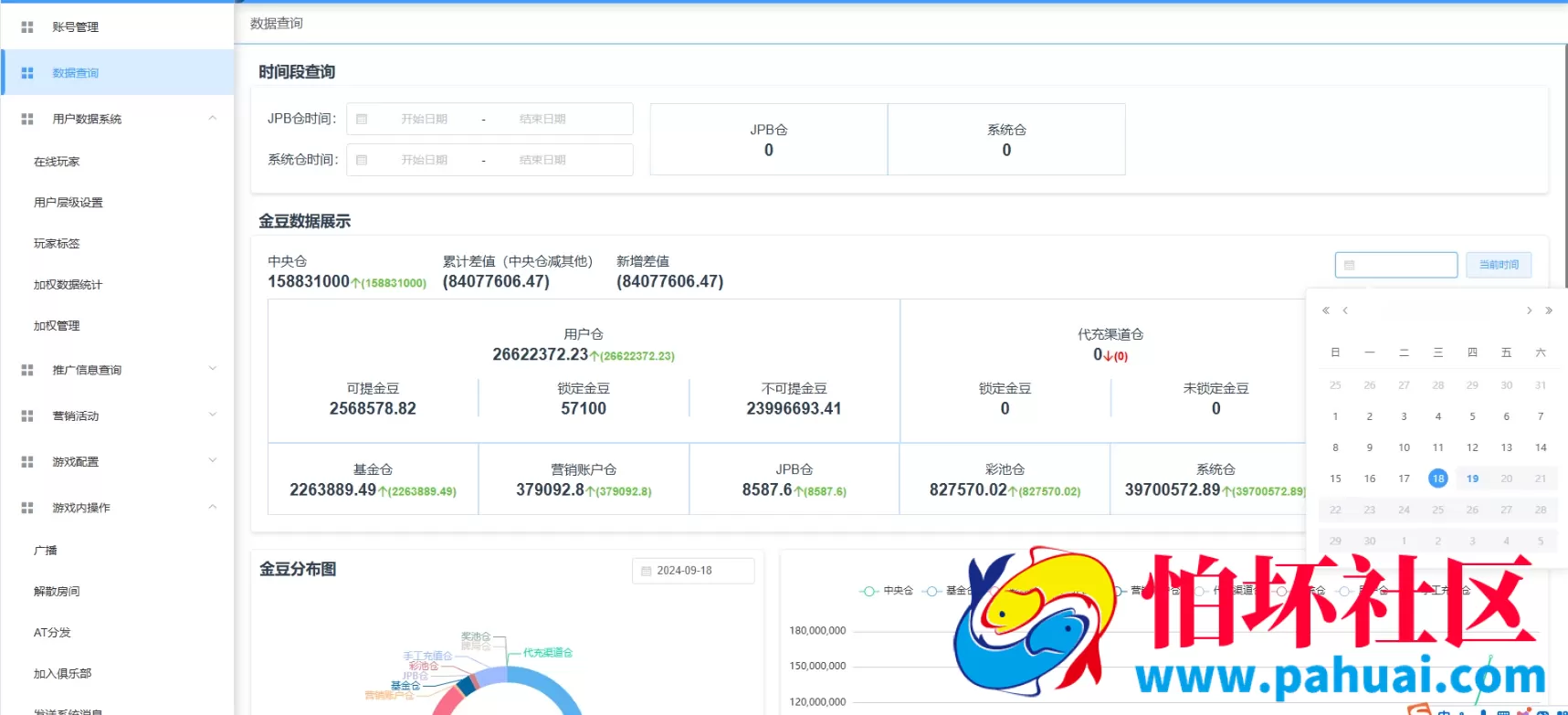Click the 游戏内操作 grid icon
This screenshot has height=715, width=1568.
pyautogui.click(x=27, y=508)
